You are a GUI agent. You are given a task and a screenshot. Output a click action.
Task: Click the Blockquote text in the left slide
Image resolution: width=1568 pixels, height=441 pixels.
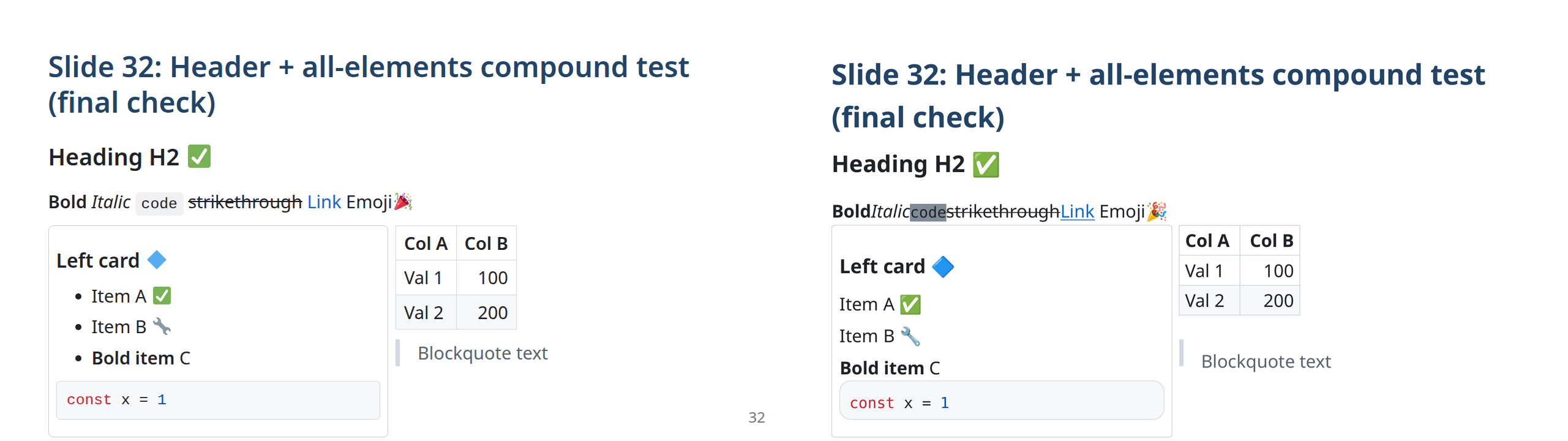tap(482, 353)
